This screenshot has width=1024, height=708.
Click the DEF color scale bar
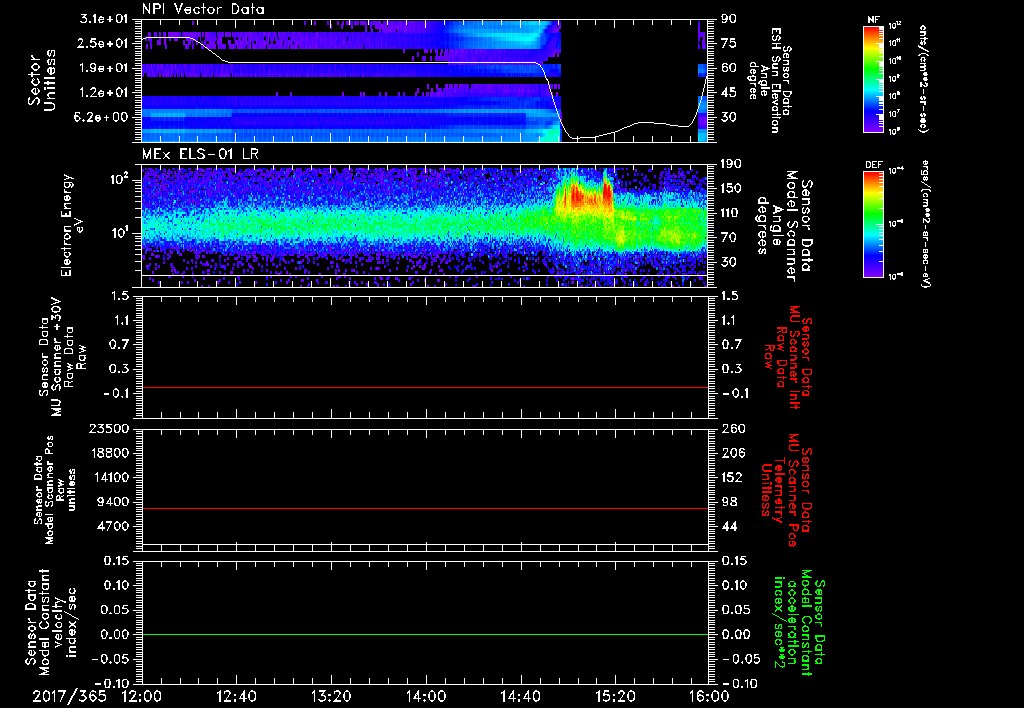click(874, 224)
